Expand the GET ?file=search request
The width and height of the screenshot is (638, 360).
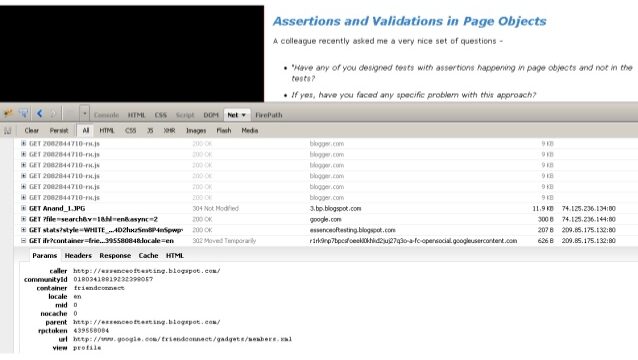(x=24, y=219)
